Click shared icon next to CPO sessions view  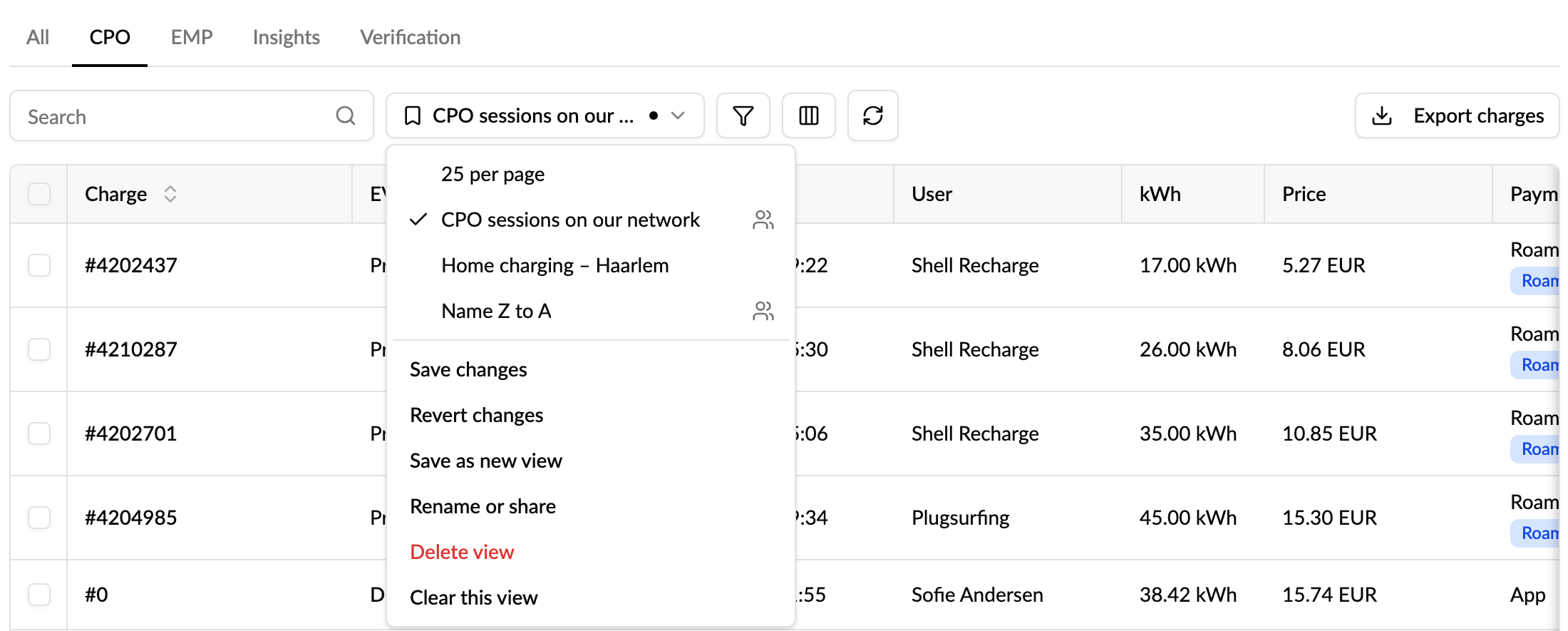coord(763,220)
